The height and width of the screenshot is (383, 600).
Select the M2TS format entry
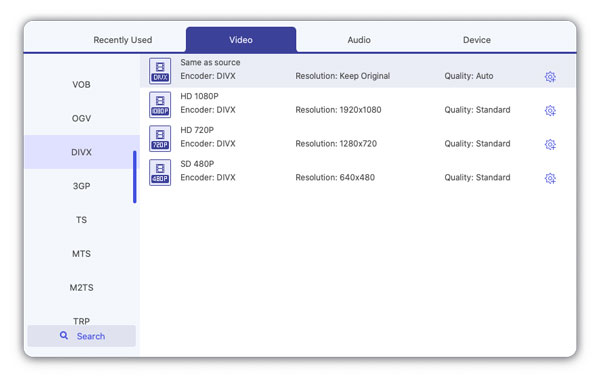(82, 287)
